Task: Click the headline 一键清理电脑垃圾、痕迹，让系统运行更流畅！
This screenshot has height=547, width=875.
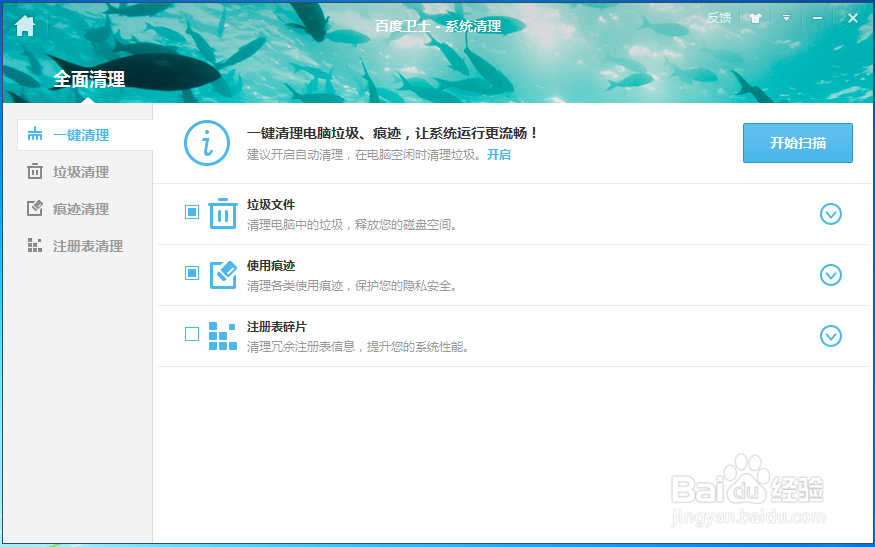Action: pos(393,133)
